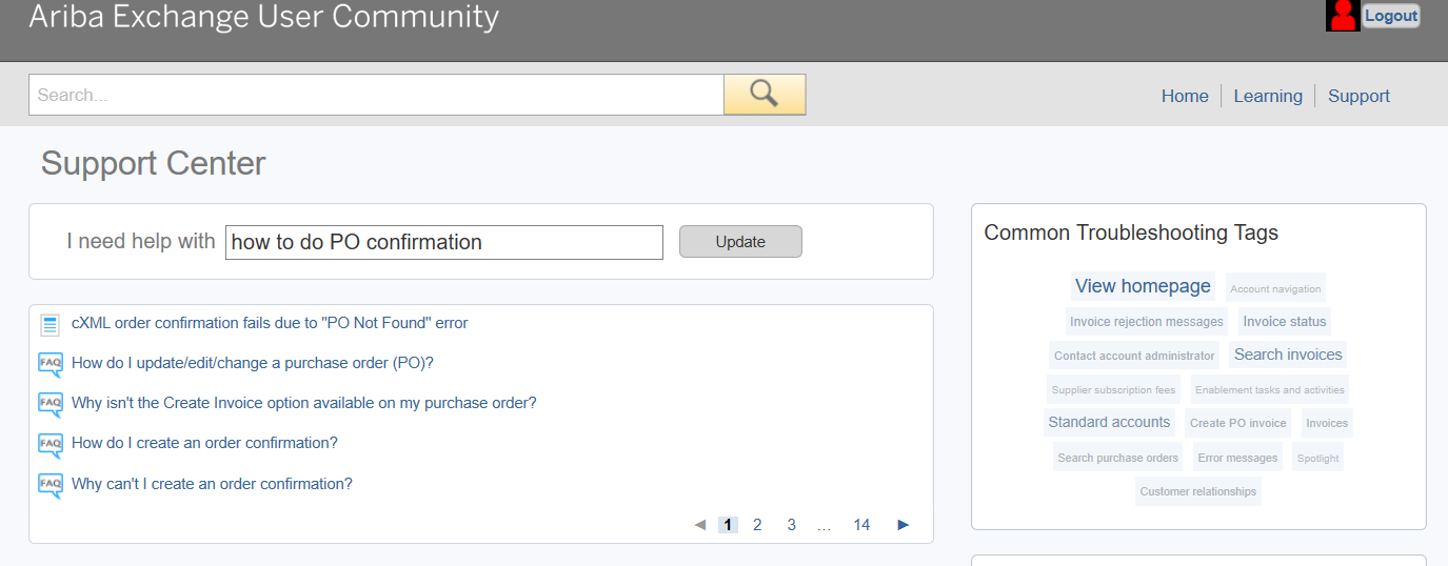Open the red user profile icon
1448x566 pixels.
point(1343,16)
